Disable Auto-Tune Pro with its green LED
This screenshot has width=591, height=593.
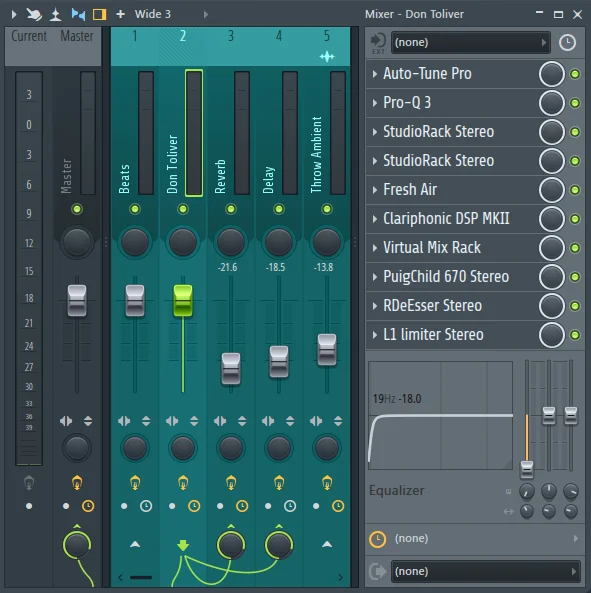pos(575,74)
